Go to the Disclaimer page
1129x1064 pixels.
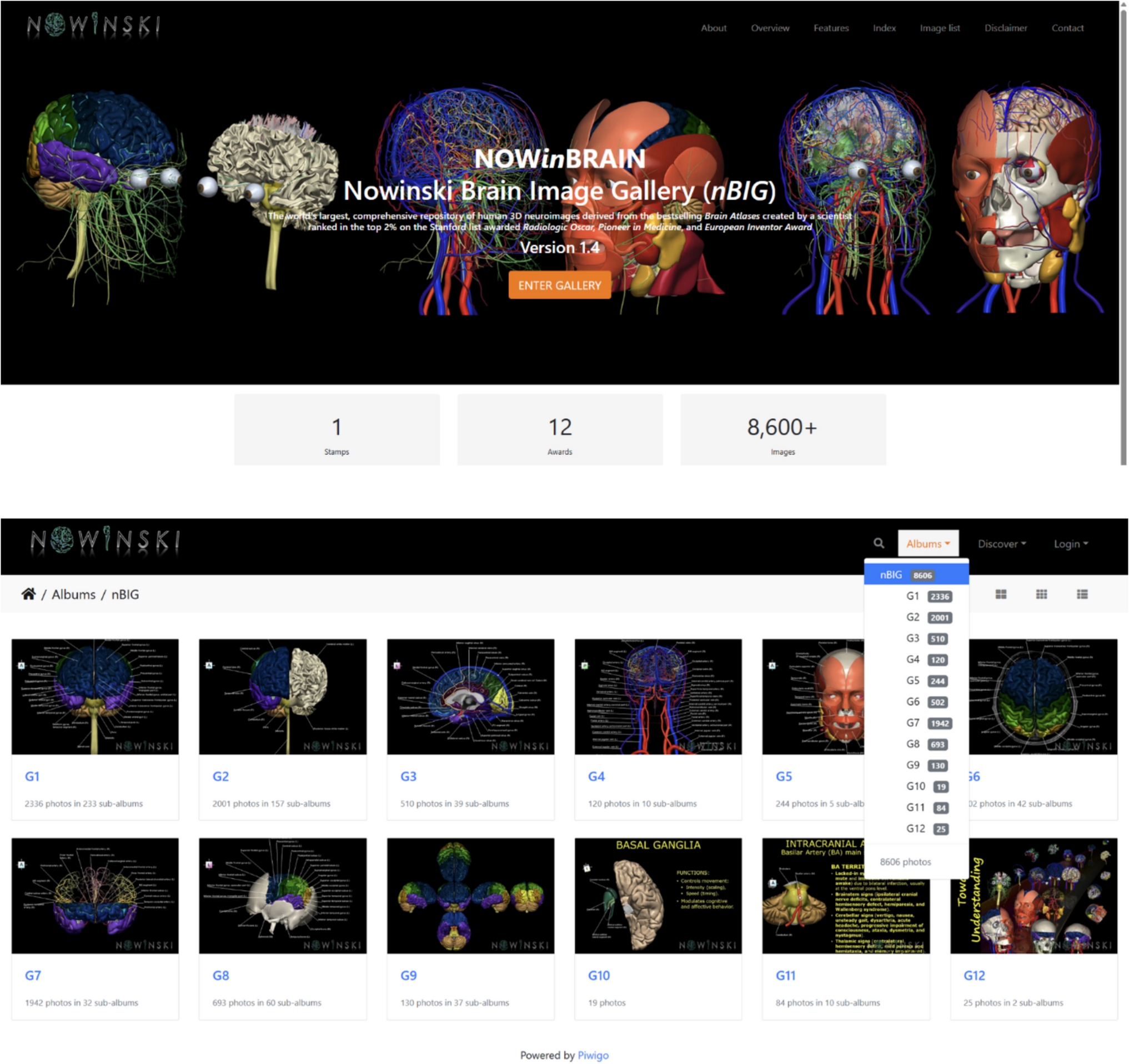point(1005,28)
